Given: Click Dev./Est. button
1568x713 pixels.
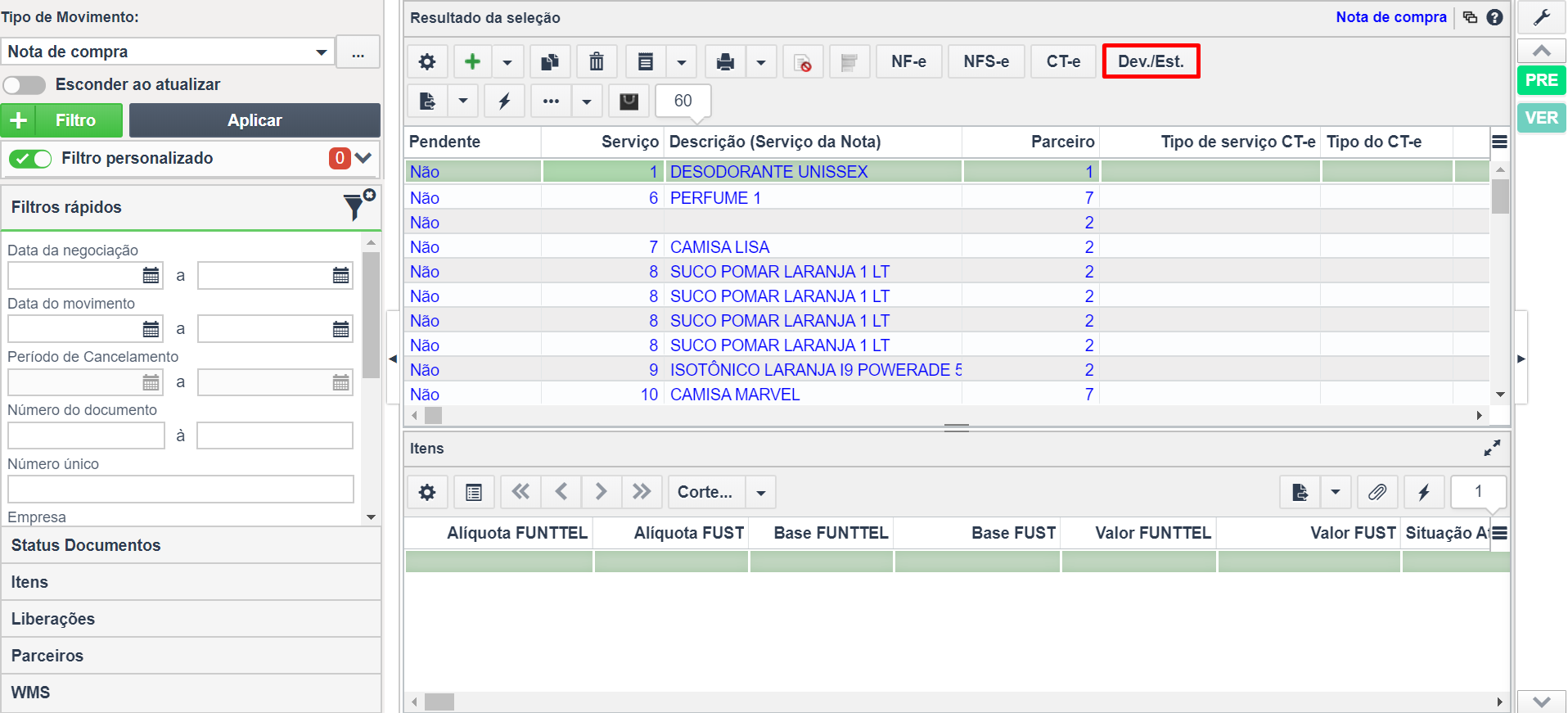Looking at the screenshot, I should (1151, 61).
